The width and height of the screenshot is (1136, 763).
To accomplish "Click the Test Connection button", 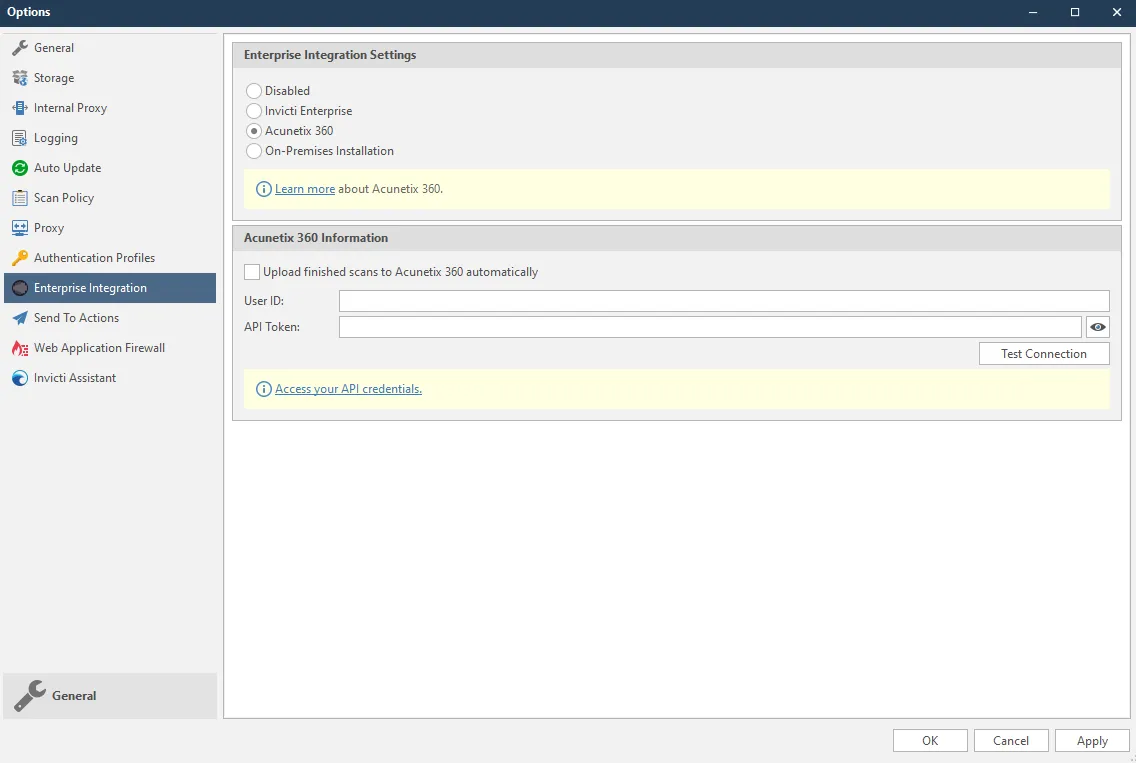I will (x=1044, y=354).
